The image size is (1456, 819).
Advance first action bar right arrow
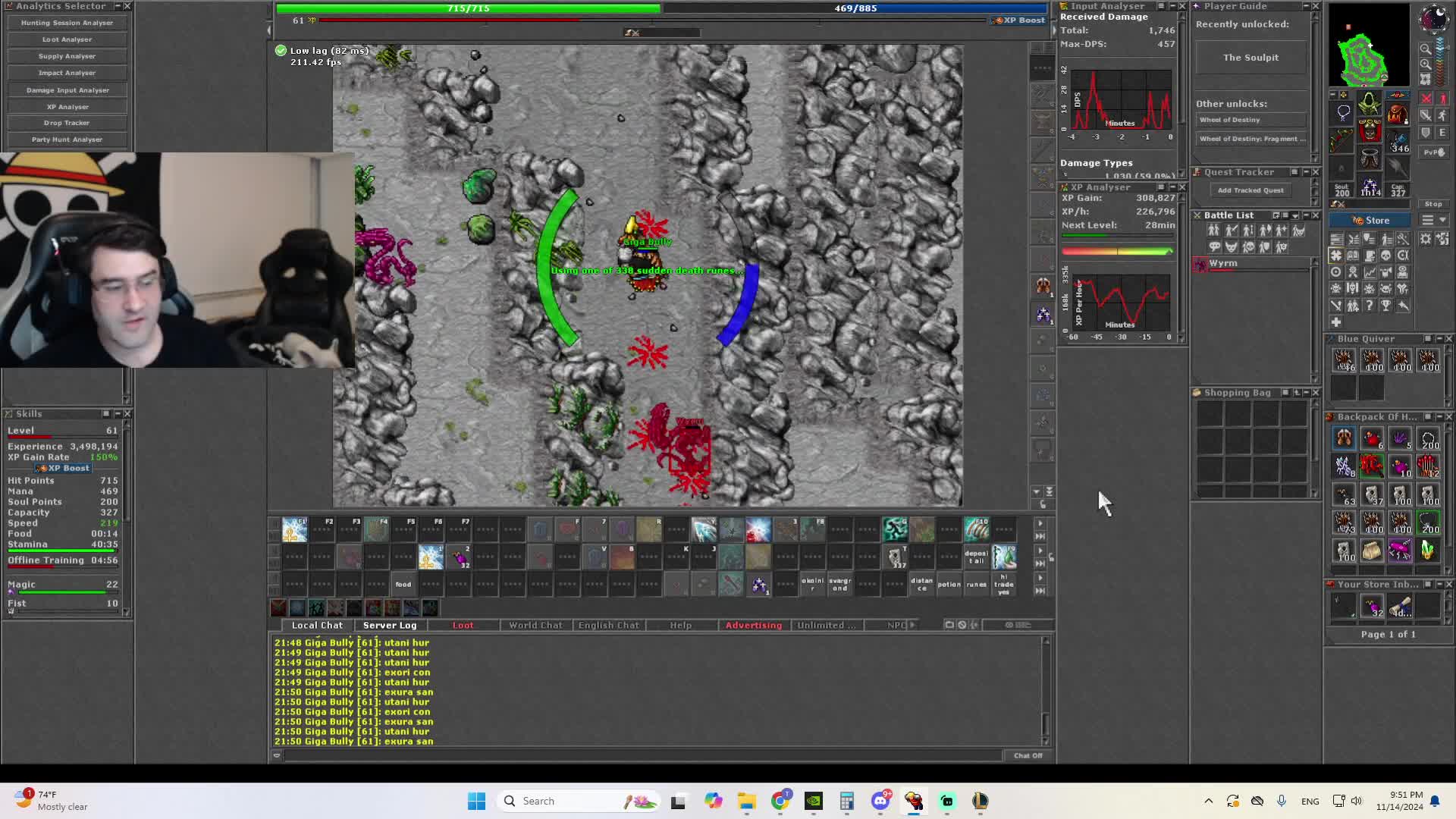coord(1040,523)
